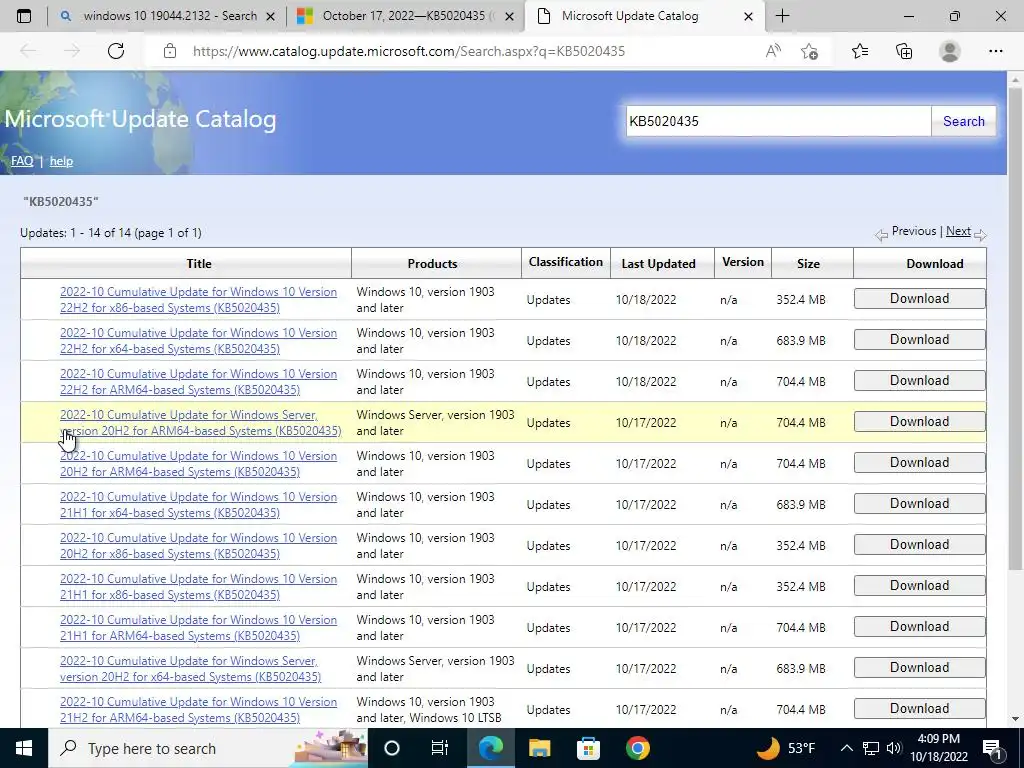Open the Windows Start menu
Viewport: 1024px width, 768px height.
tap(24, 748)
